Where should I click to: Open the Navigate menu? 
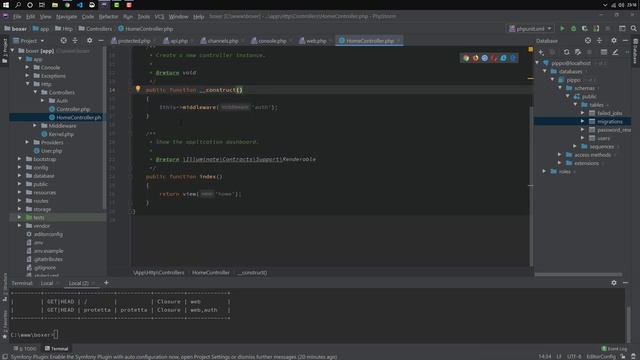(66, 17)
